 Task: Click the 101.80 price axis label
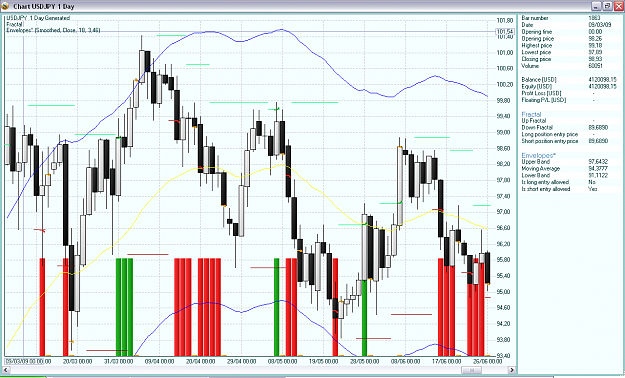pyautogui.click(x=505, y=20)
